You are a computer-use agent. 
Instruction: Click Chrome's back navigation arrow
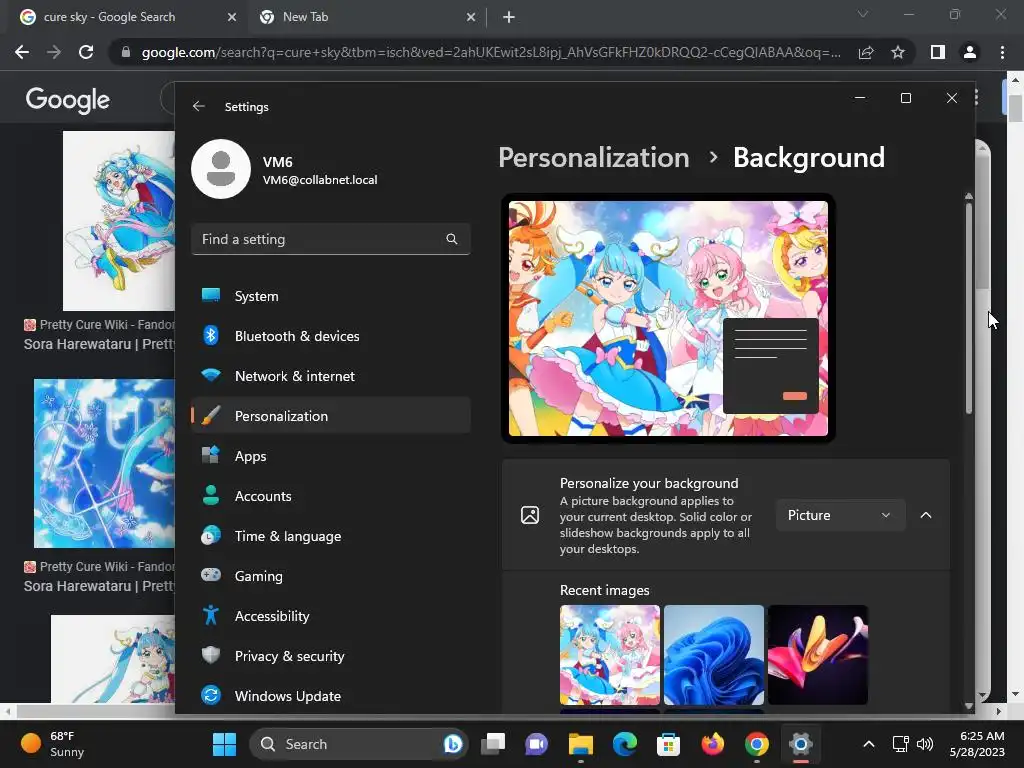coord(22,52)
